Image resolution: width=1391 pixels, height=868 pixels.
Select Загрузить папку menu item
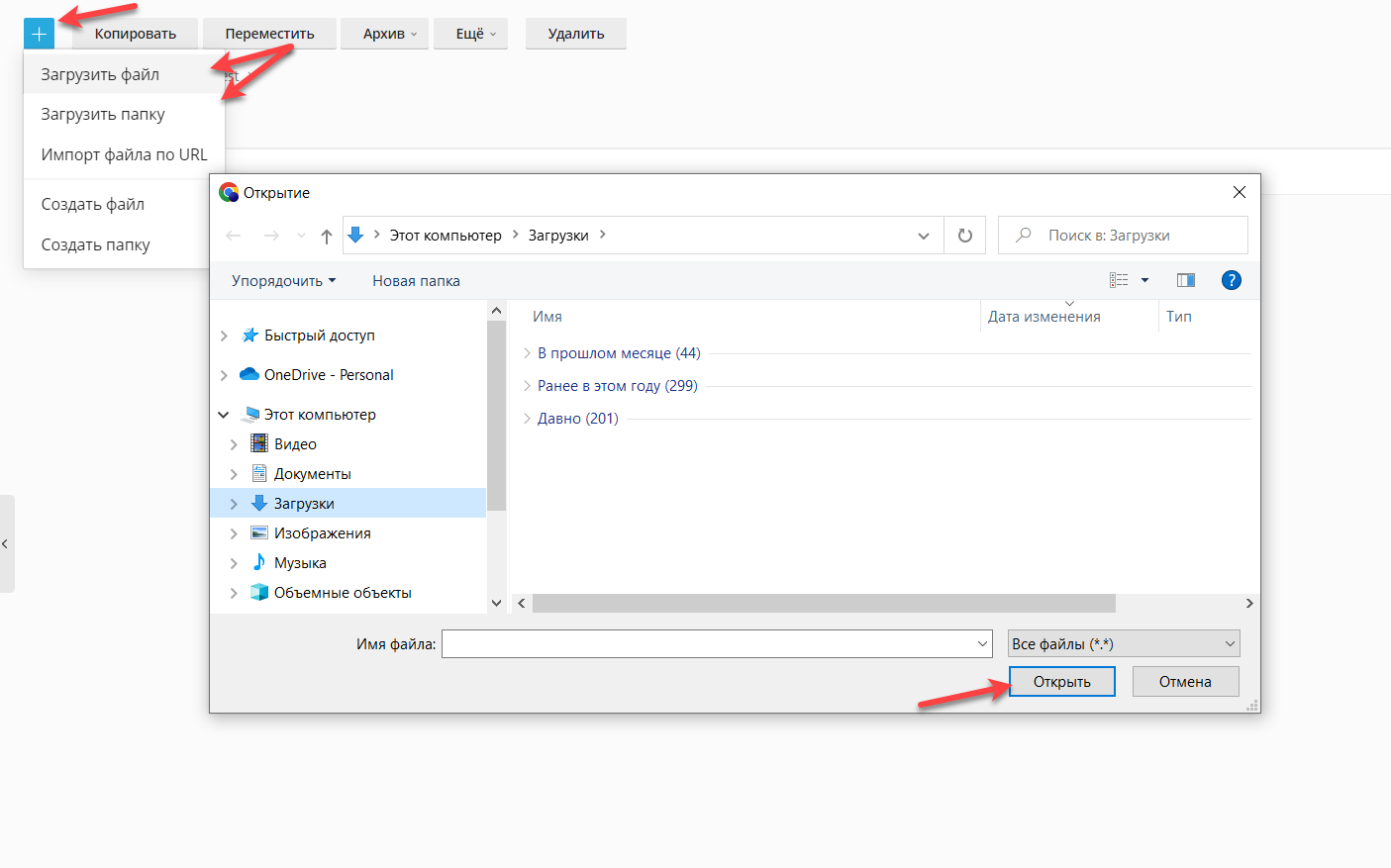point(103,115)
